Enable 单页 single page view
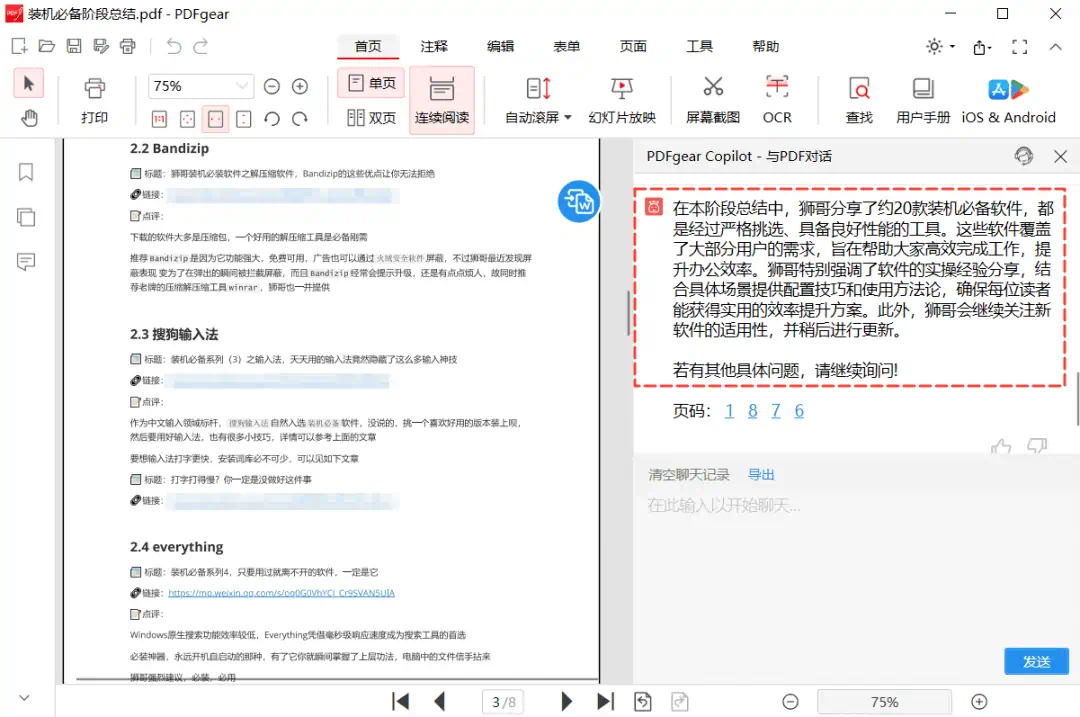Viewport: 1080px width, 717px height. [371, 83]
